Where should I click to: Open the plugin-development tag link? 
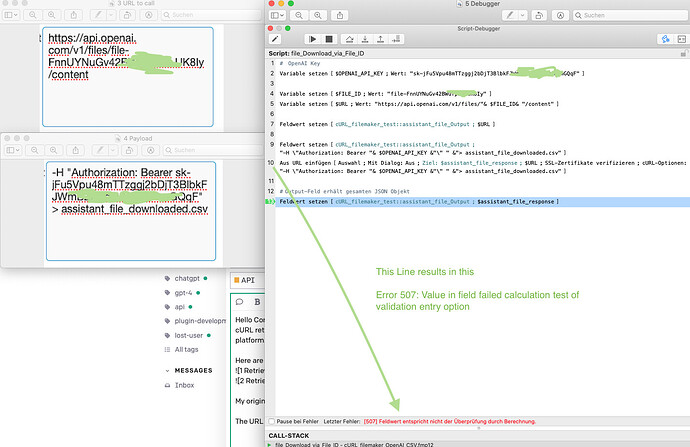click(x=200, y=321)
